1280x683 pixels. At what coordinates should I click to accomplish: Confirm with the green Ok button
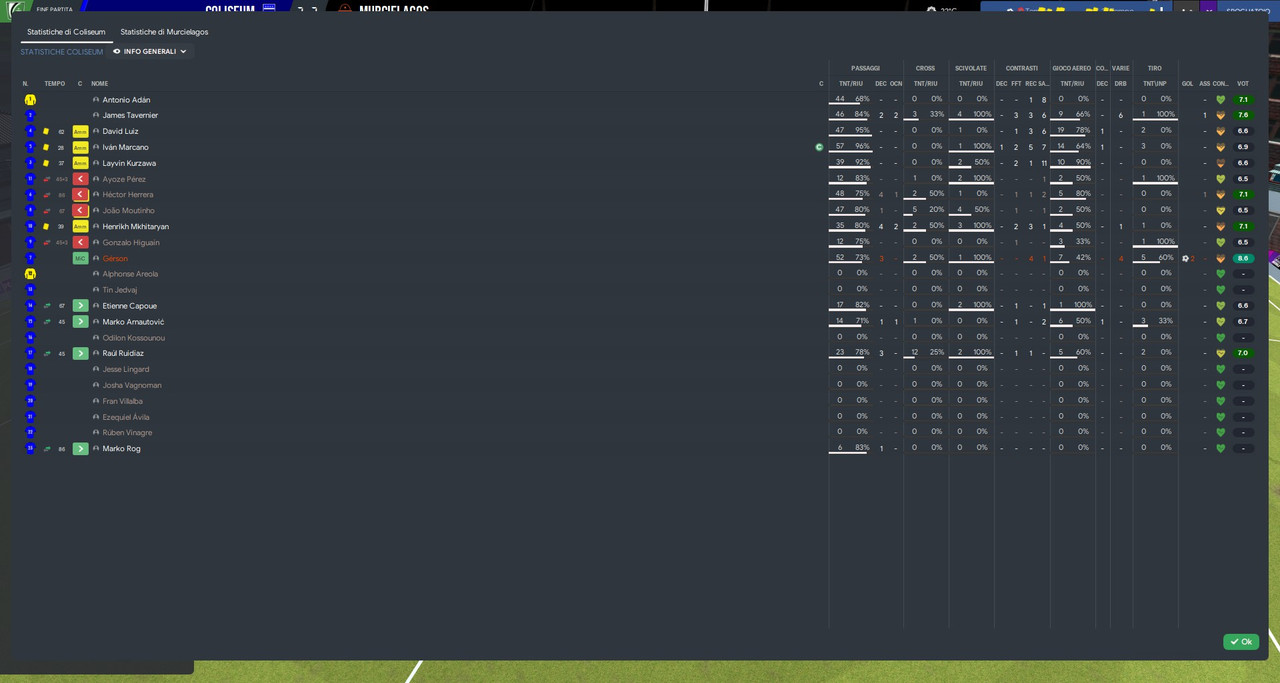tap(1241, 642)
